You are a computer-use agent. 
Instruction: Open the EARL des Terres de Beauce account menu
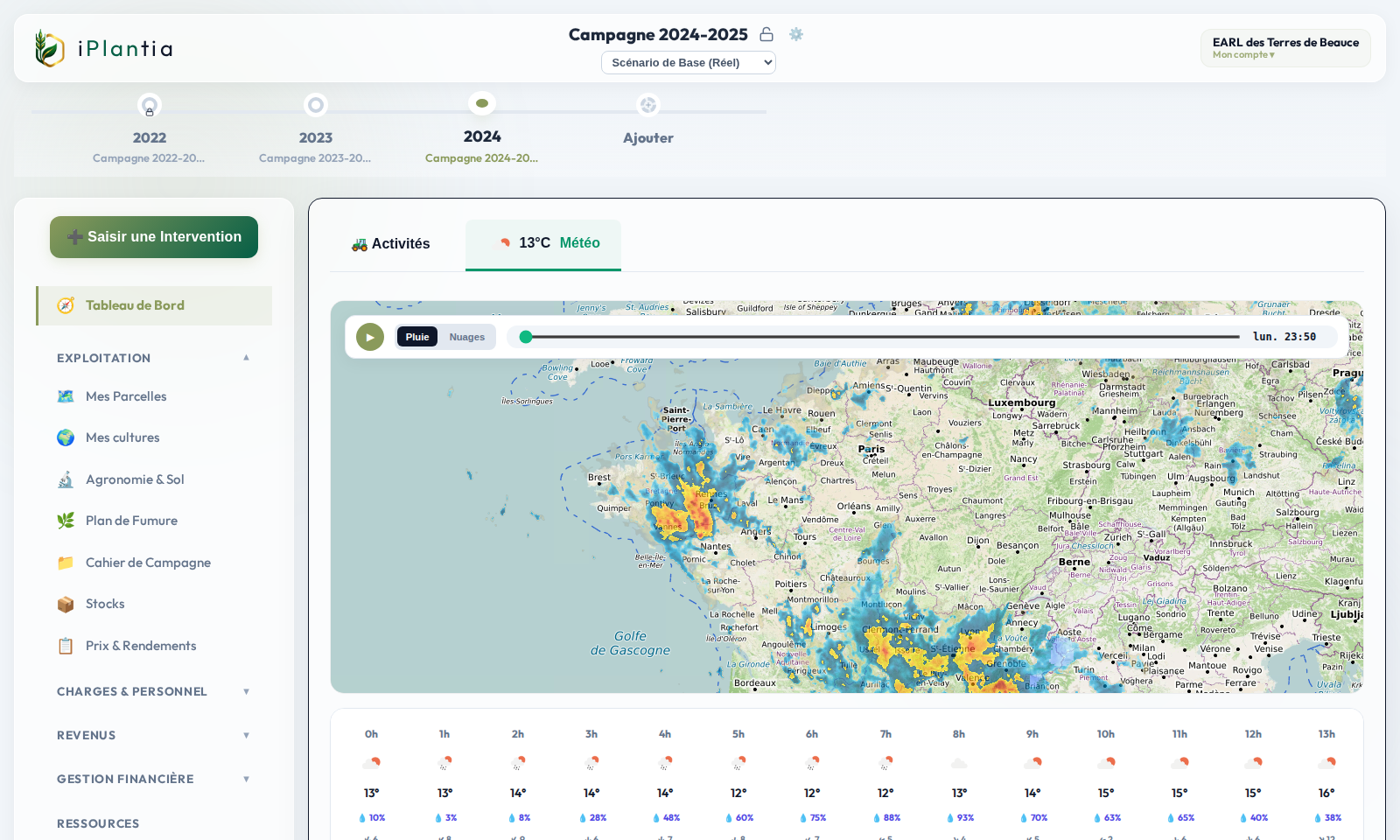tap(1285, 48)
